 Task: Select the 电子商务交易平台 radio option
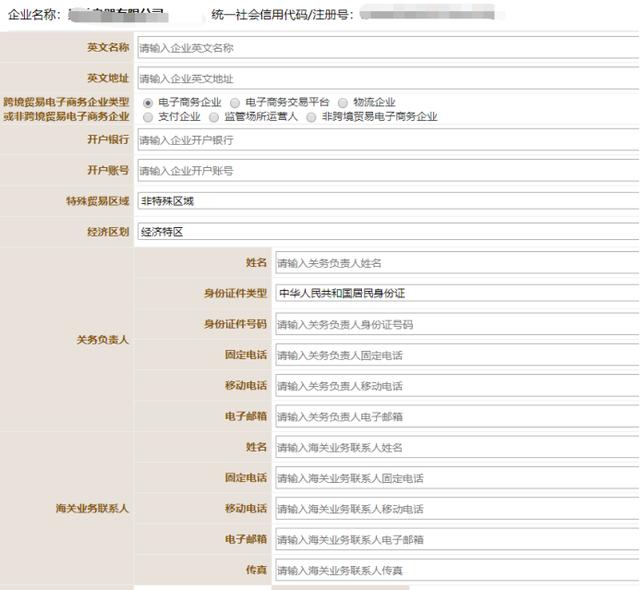(235, 103)
